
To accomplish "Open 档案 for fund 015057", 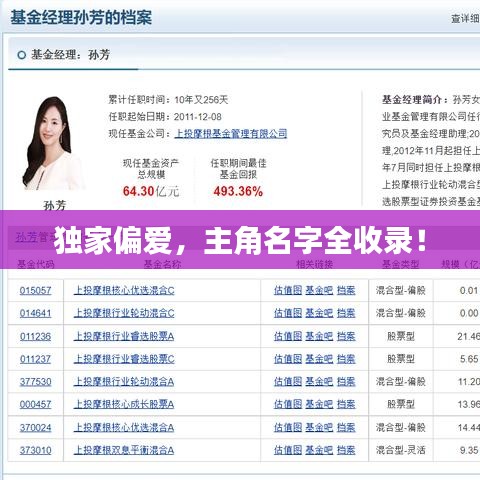I will click(346, 290).
